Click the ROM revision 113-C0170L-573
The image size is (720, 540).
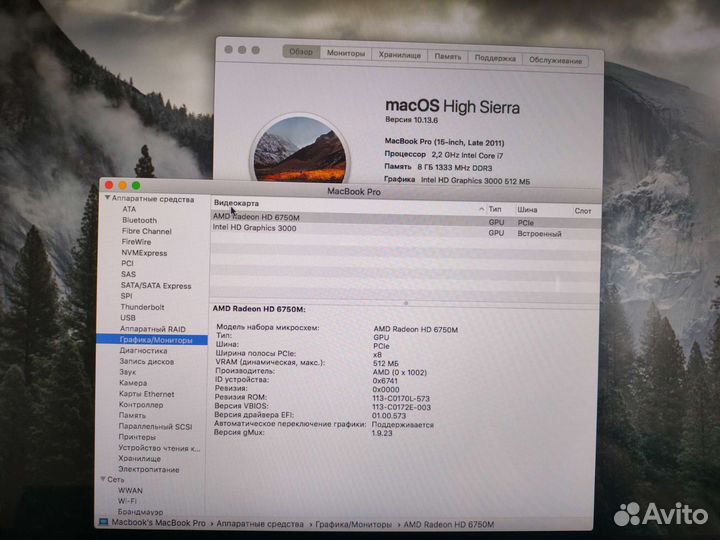[x=401, y=399]
